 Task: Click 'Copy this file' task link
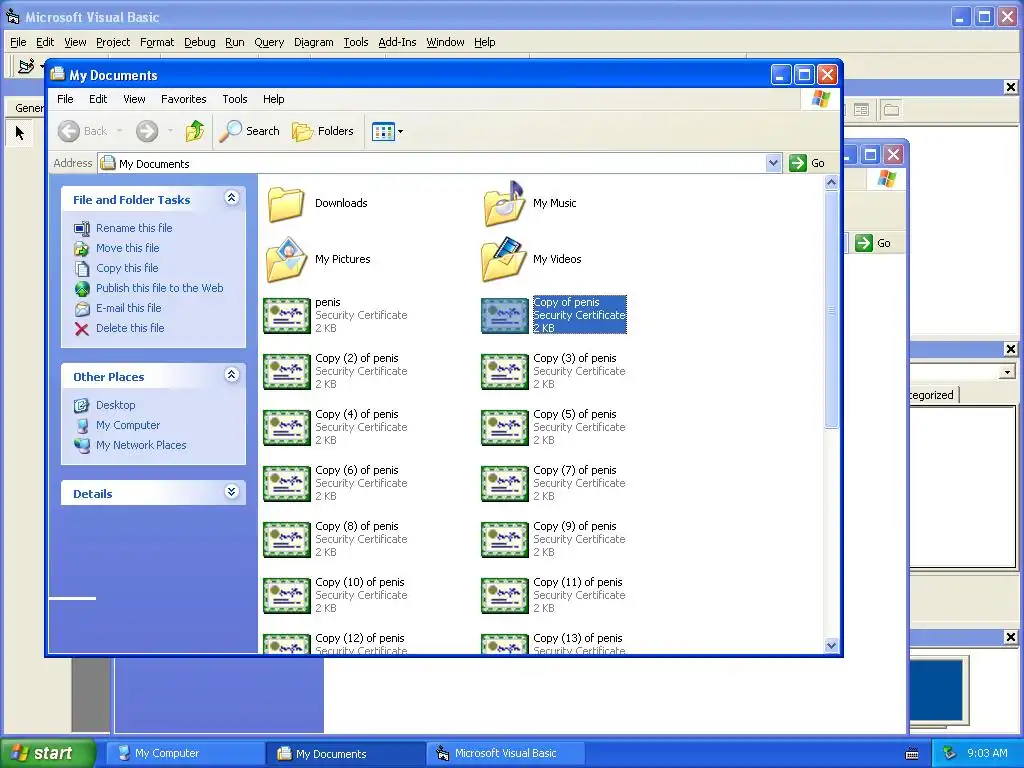[x=127, y=268]
